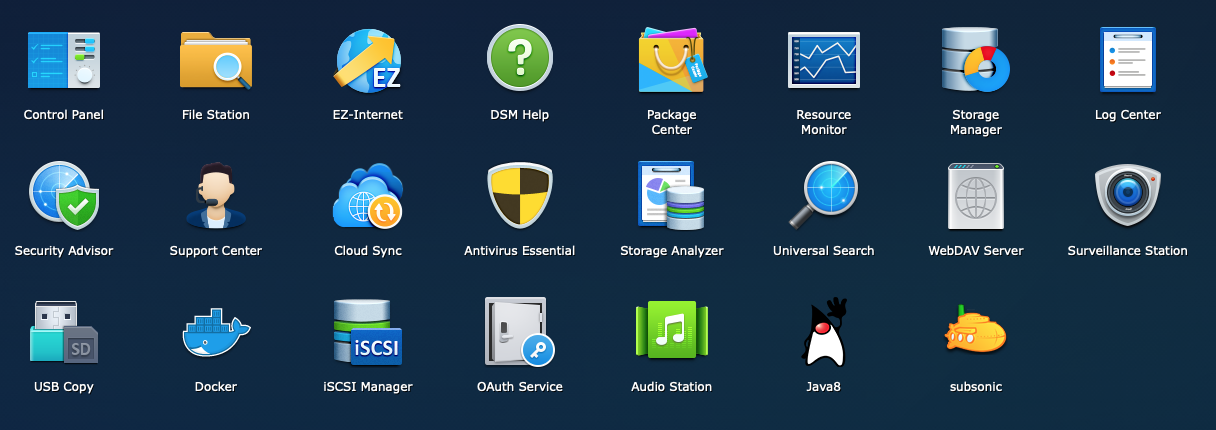This screenshot has width=1216, height=430.
Task: Launch Universal Search
Action: point(824,196)
